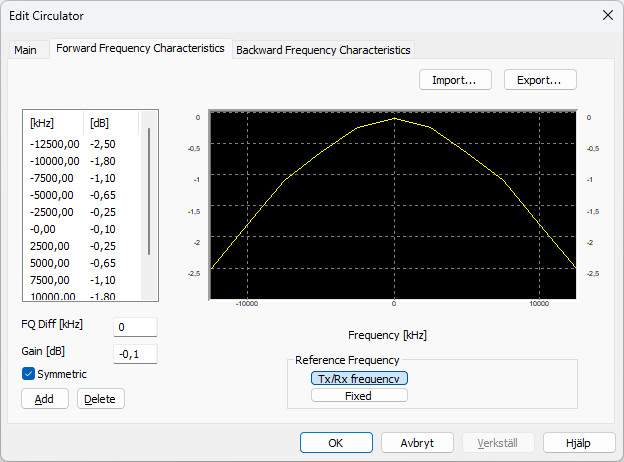Cancel with the Avbryt button
This screenshot has width=624, height=462.
pos(417,442)
